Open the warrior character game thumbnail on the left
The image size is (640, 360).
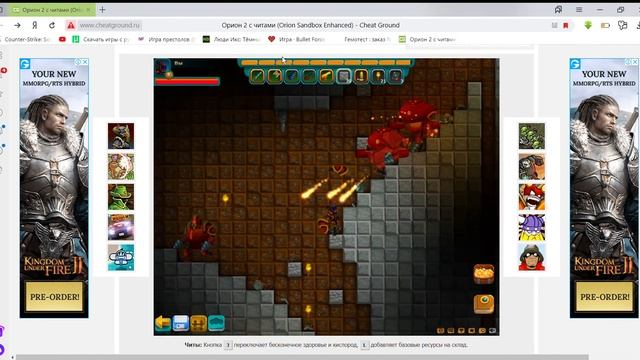point(121,136)
